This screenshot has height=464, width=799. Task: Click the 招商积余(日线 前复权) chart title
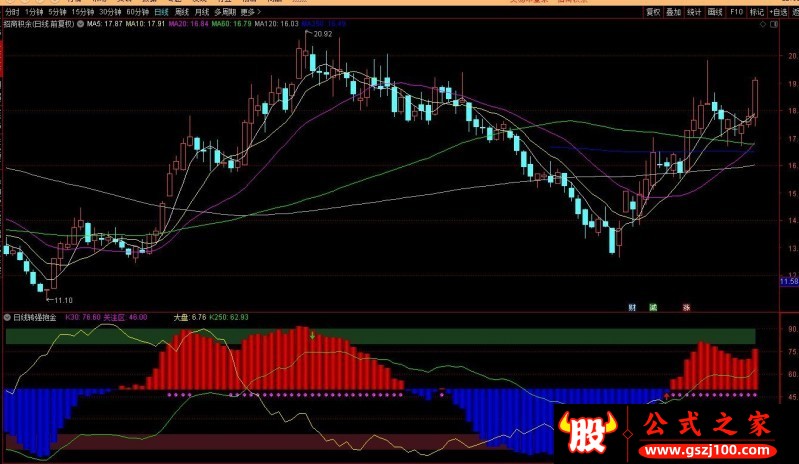[x=39, y=24]
